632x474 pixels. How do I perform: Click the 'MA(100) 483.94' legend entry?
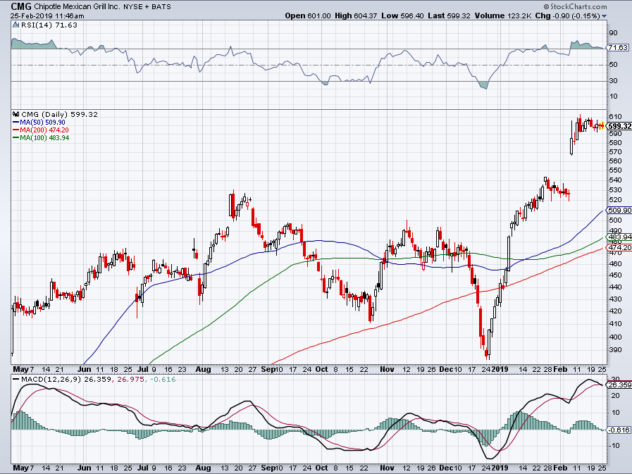point(41,137)
